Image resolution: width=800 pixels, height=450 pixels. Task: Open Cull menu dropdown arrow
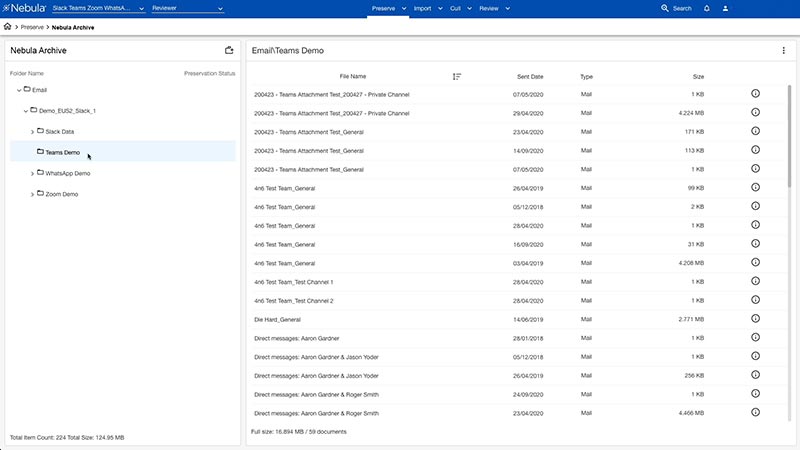pyautogui.click(x=469, y=9)
